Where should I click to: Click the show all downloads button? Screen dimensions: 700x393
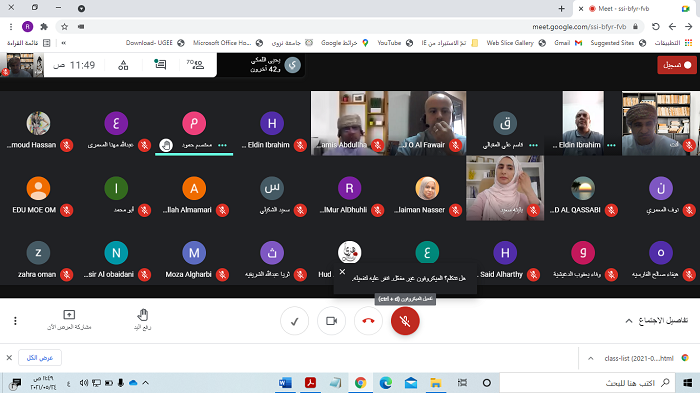pyautogui.click(x=40, y=358)
